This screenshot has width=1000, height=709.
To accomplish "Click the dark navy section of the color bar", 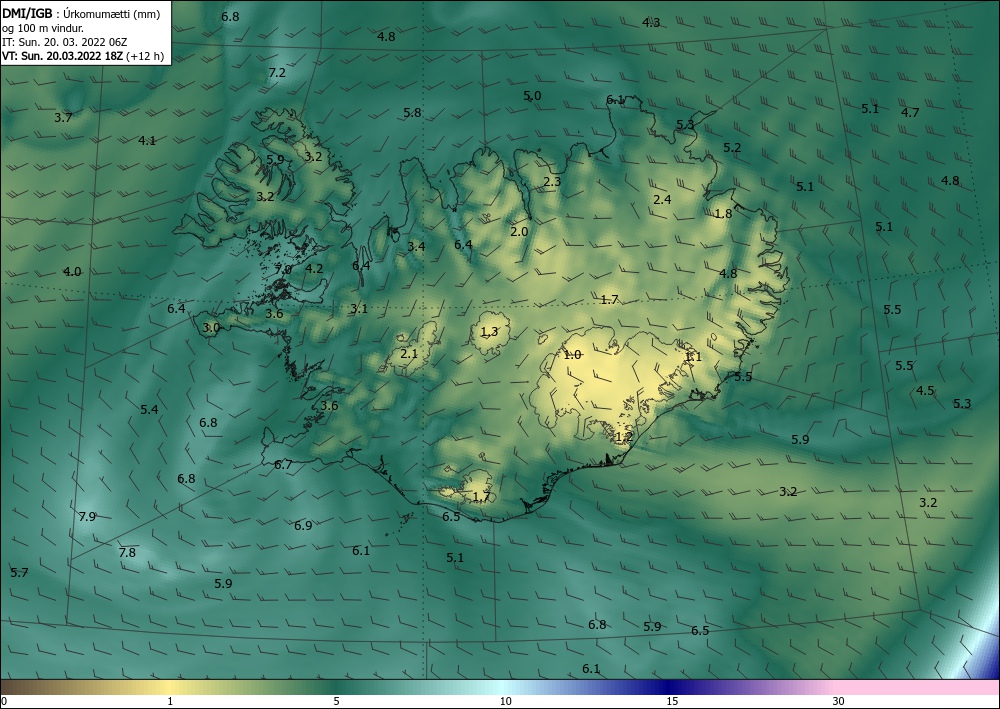I will (x=670, y=687).
